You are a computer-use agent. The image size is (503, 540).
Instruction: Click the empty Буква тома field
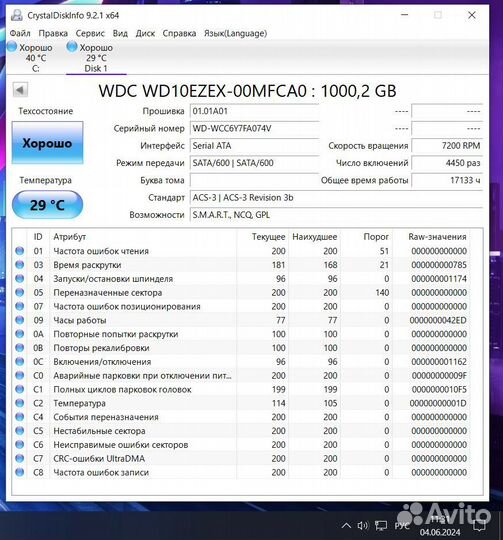255,180
